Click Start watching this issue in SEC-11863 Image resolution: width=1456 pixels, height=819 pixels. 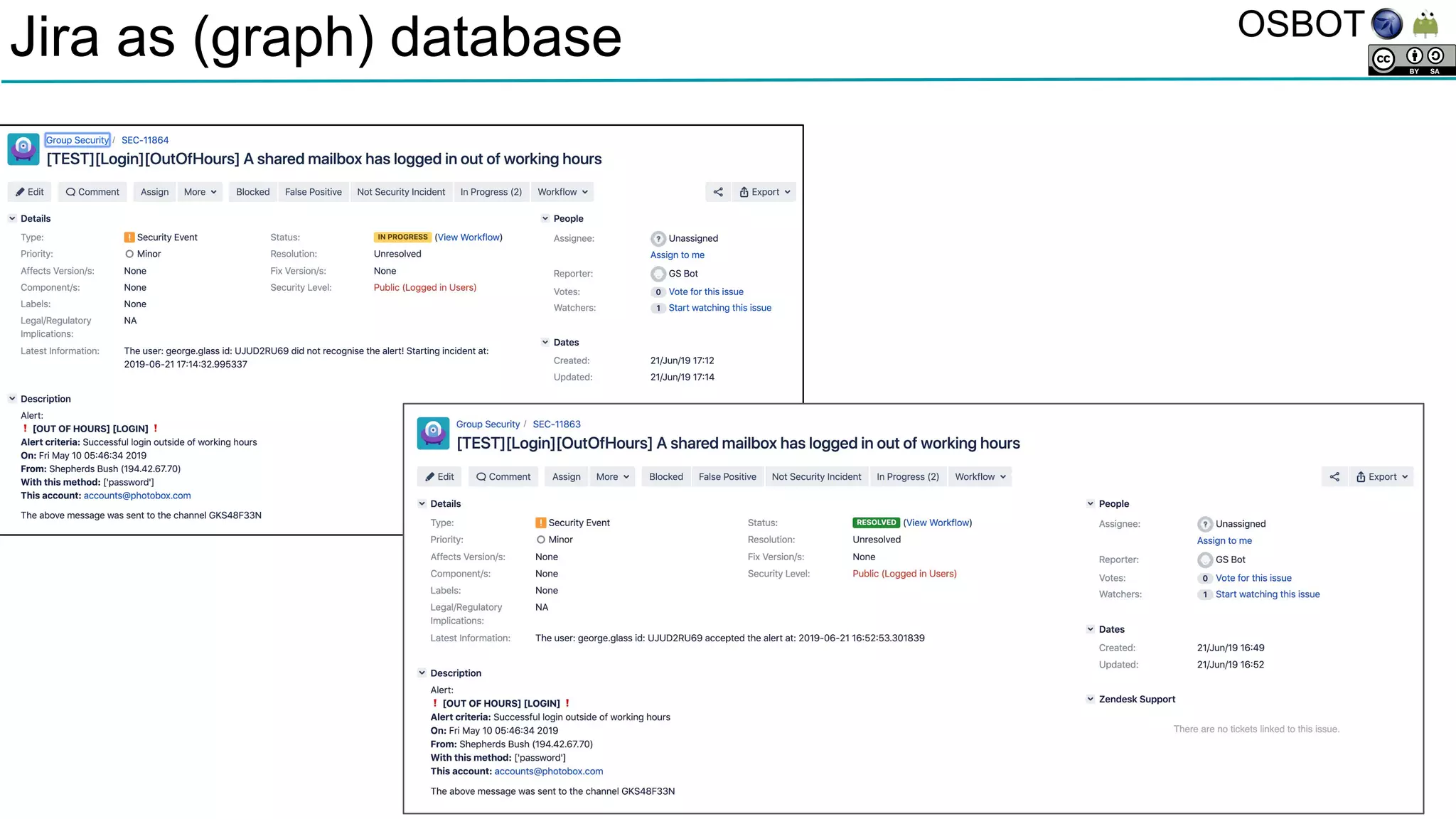point(1268,594)
